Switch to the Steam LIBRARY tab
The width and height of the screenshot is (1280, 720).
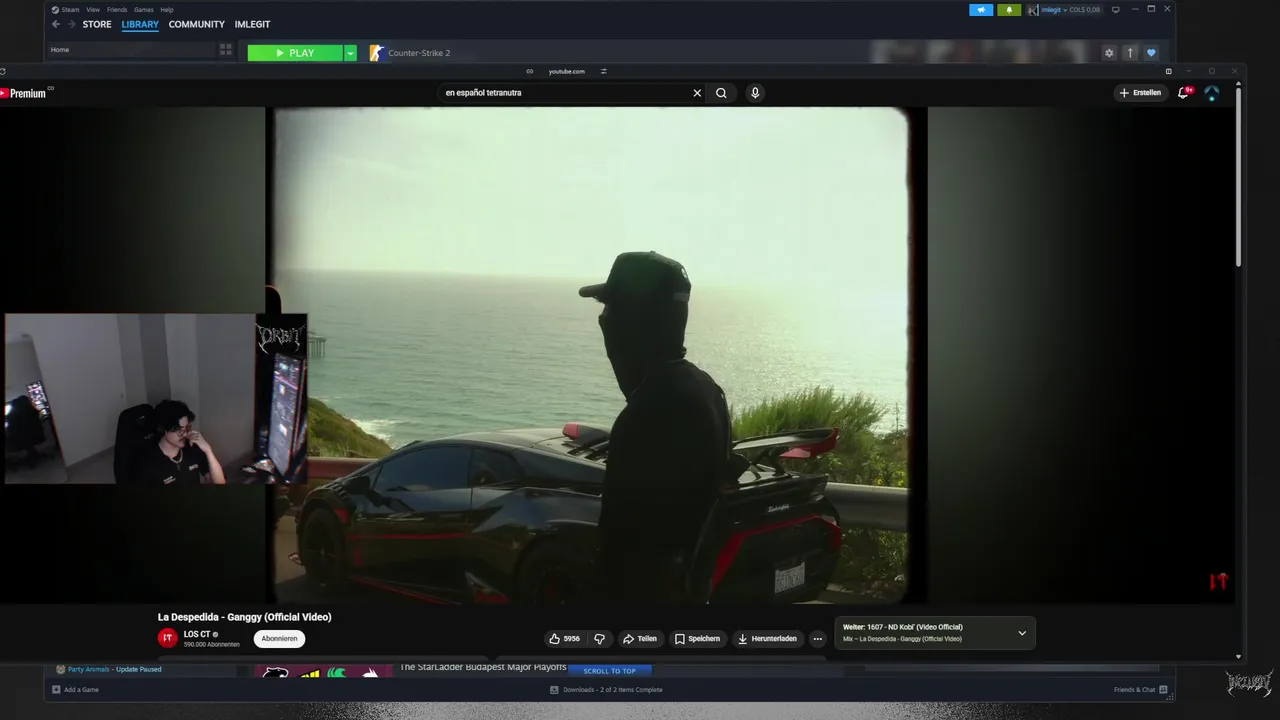click(140, 24)
